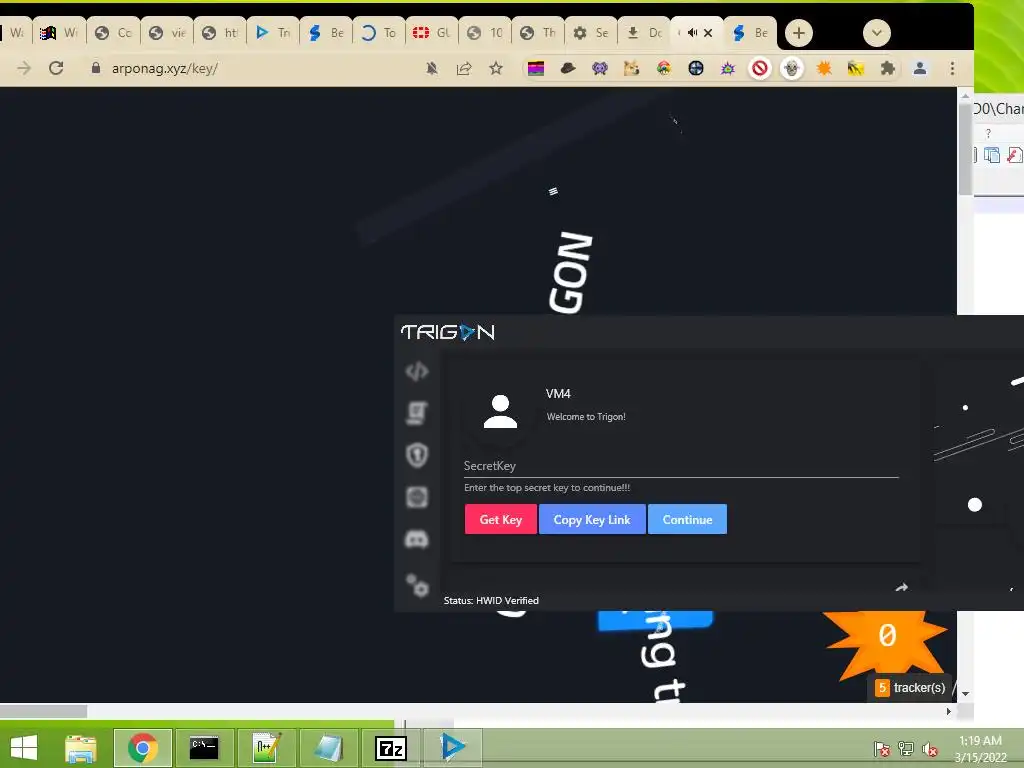Click the black hat extension icon

click(x=568, y=68)
